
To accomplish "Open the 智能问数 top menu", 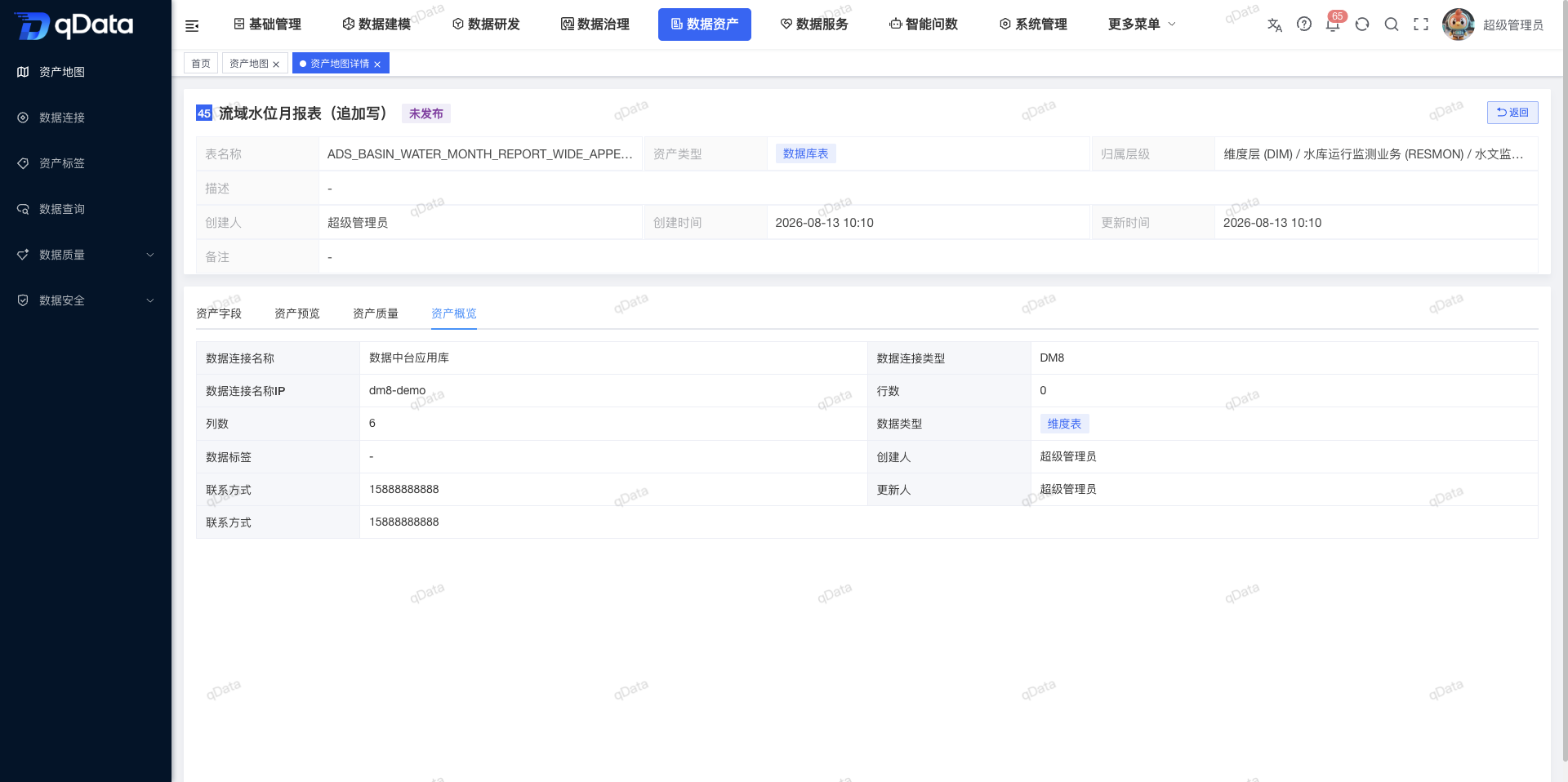I will [924, 24].
